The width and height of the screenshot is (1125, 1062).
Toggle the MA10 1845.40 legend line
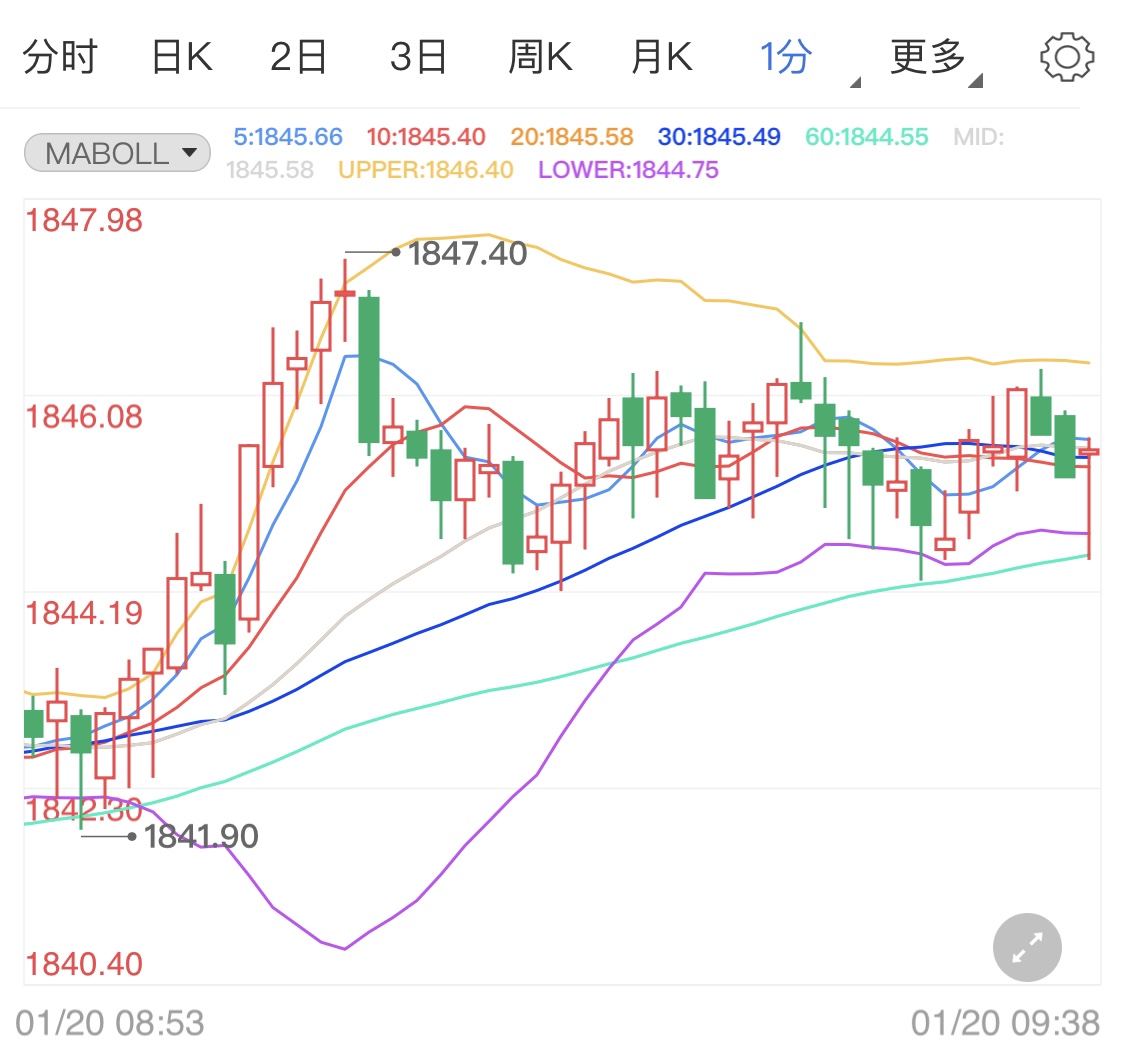tap(425, 136)
